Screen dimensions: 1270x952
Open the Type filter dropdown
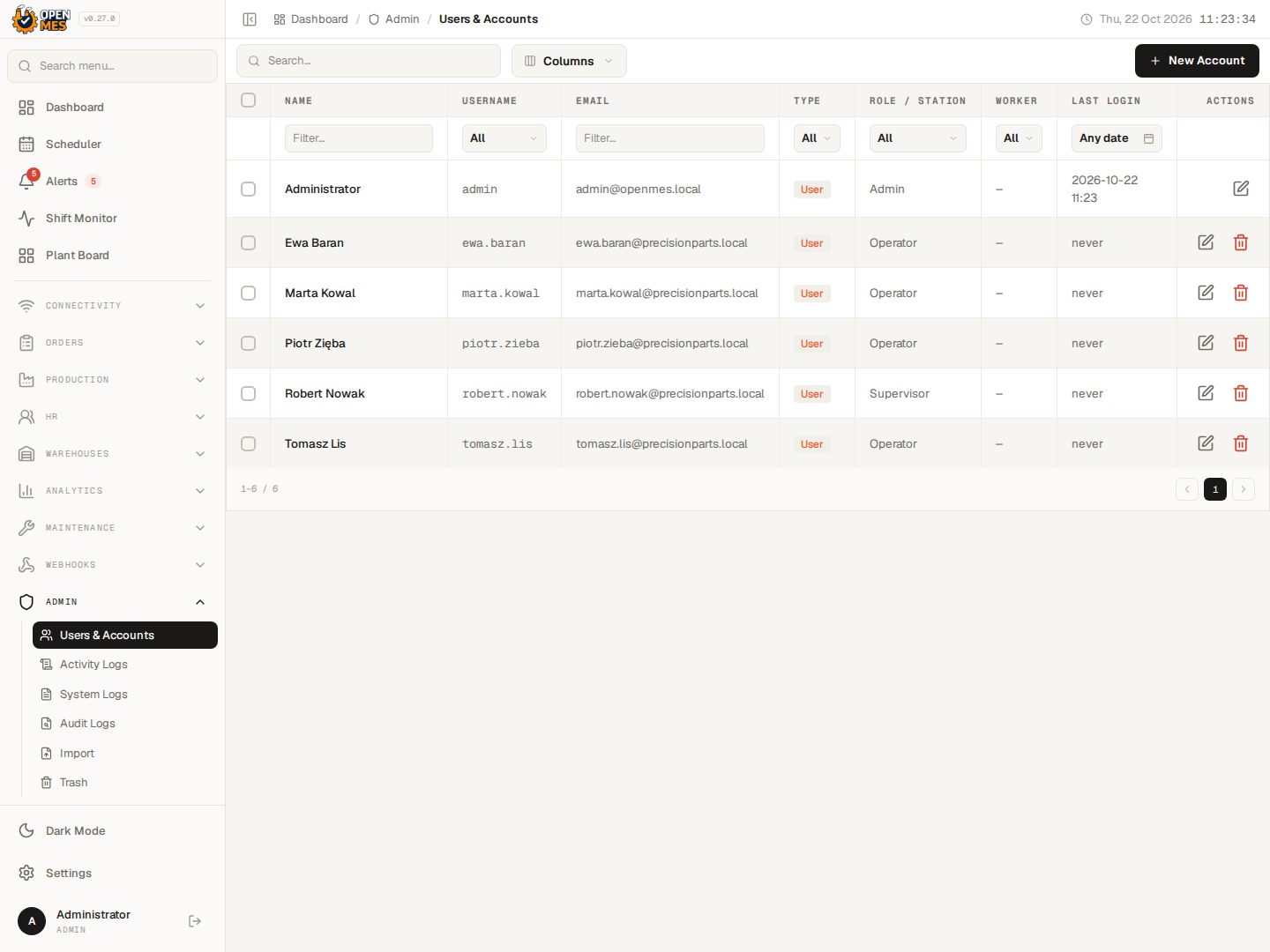pyautogui.click(x=817, y=138)
